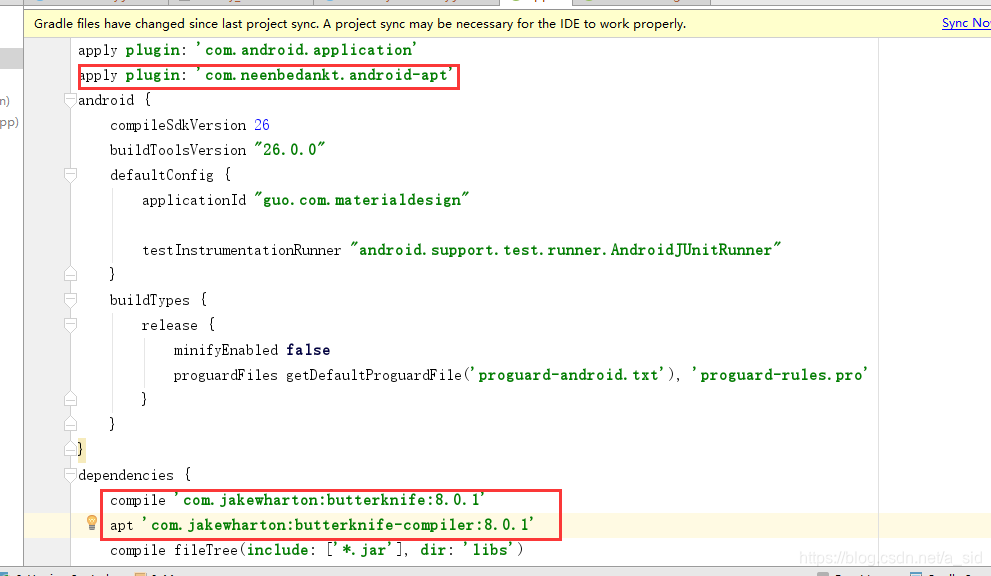Screen dimensions: 991x576
Task: Click buildToolsVersion value "26.0.0"
Action: [290, 150]
